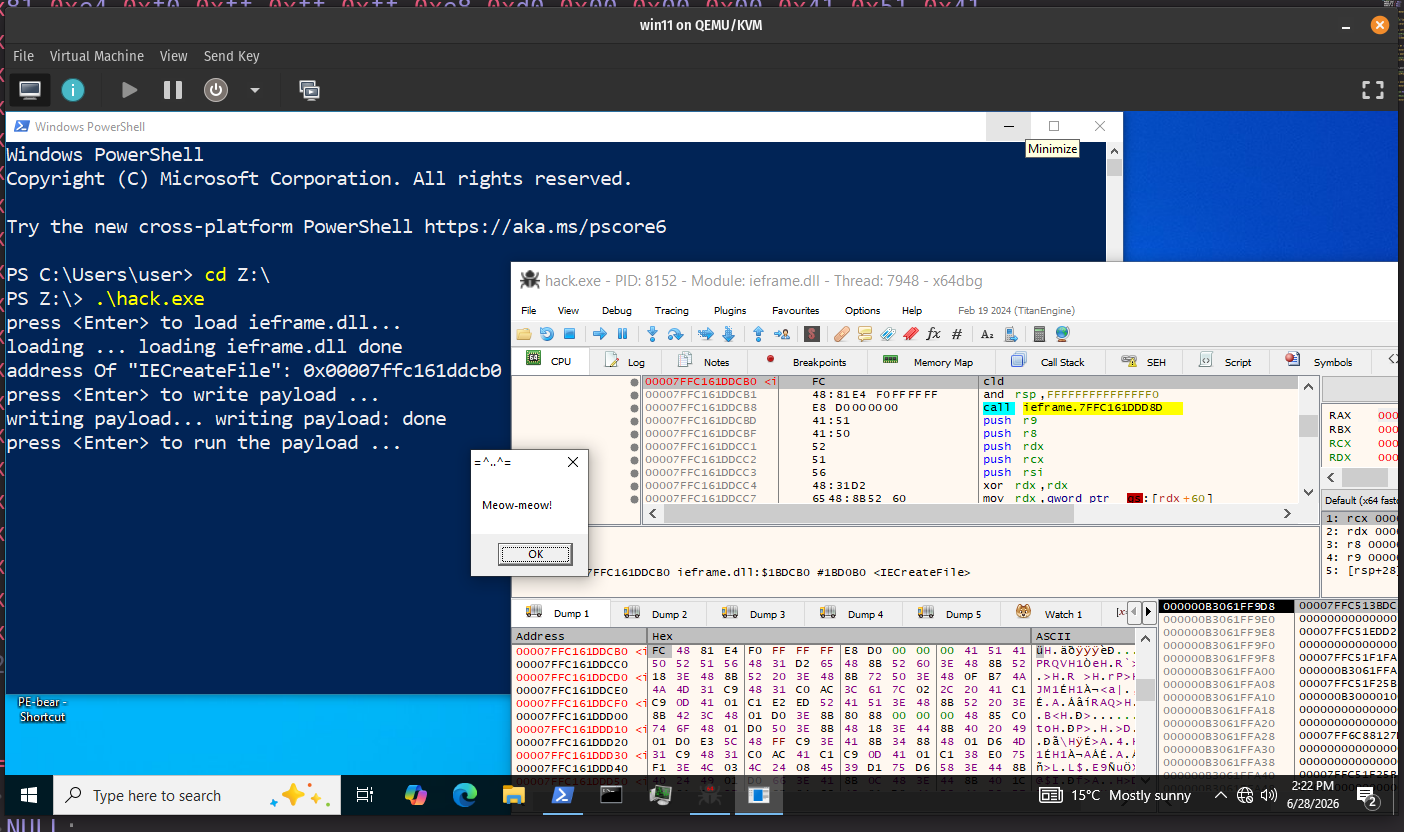Click the Type here to search box

pos(196,796)
